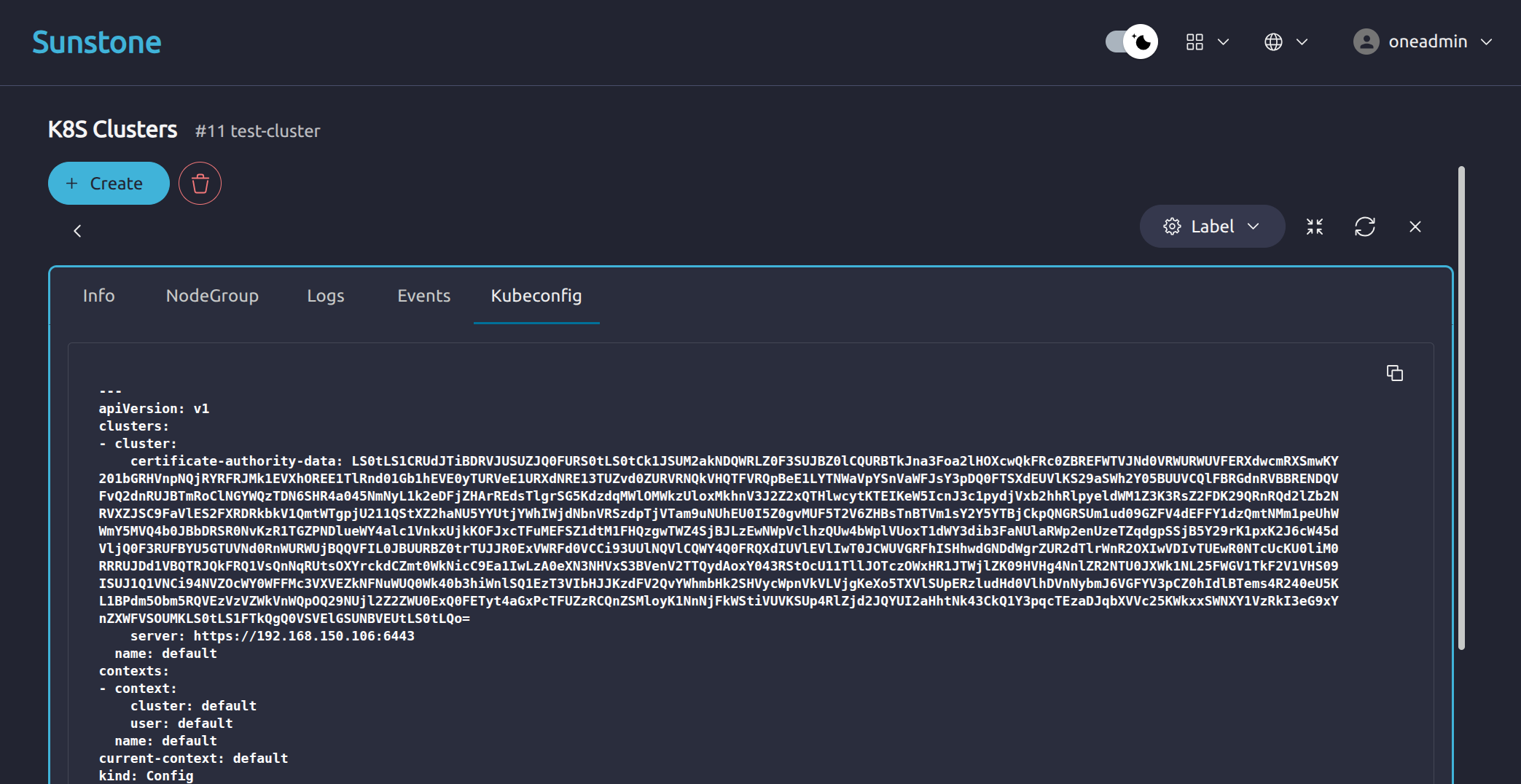
Task: Open the Events tab
Action: [423, 296]
